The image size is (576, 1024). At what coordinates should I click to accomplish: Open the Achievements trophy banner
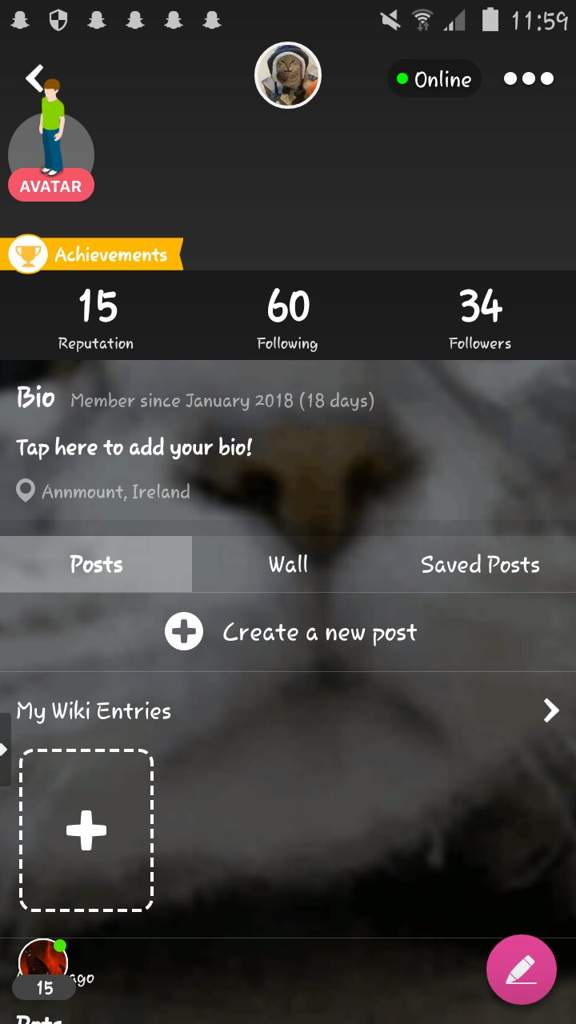pos(91,254)
